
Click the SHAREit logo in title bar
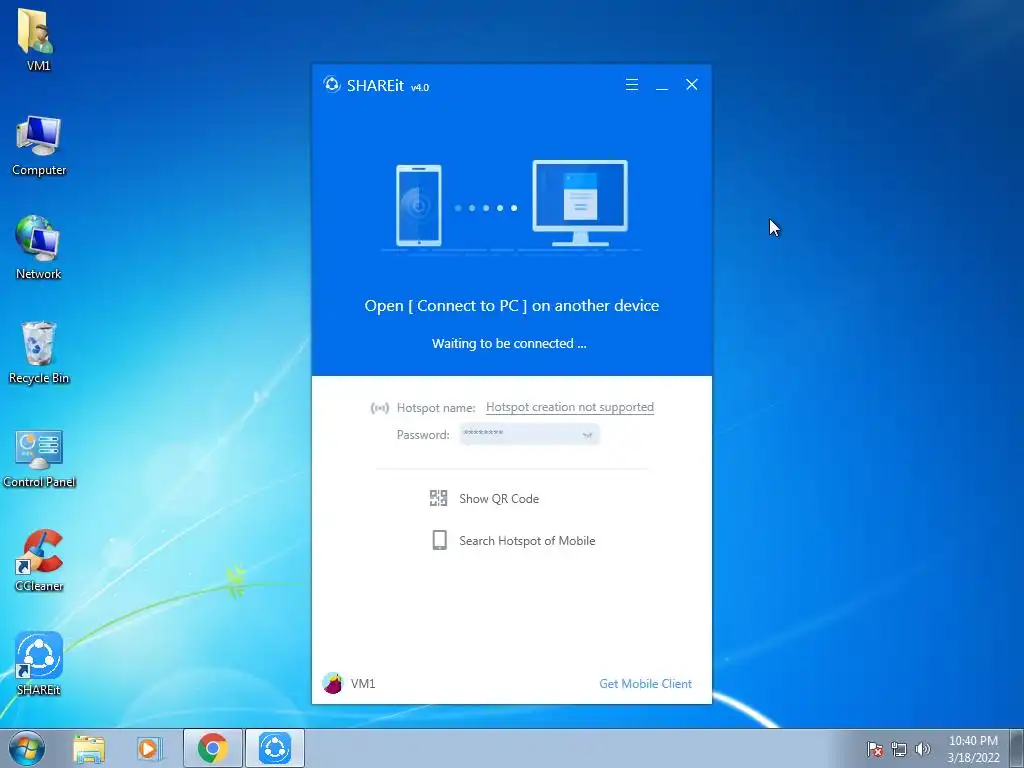coord(332,85)
